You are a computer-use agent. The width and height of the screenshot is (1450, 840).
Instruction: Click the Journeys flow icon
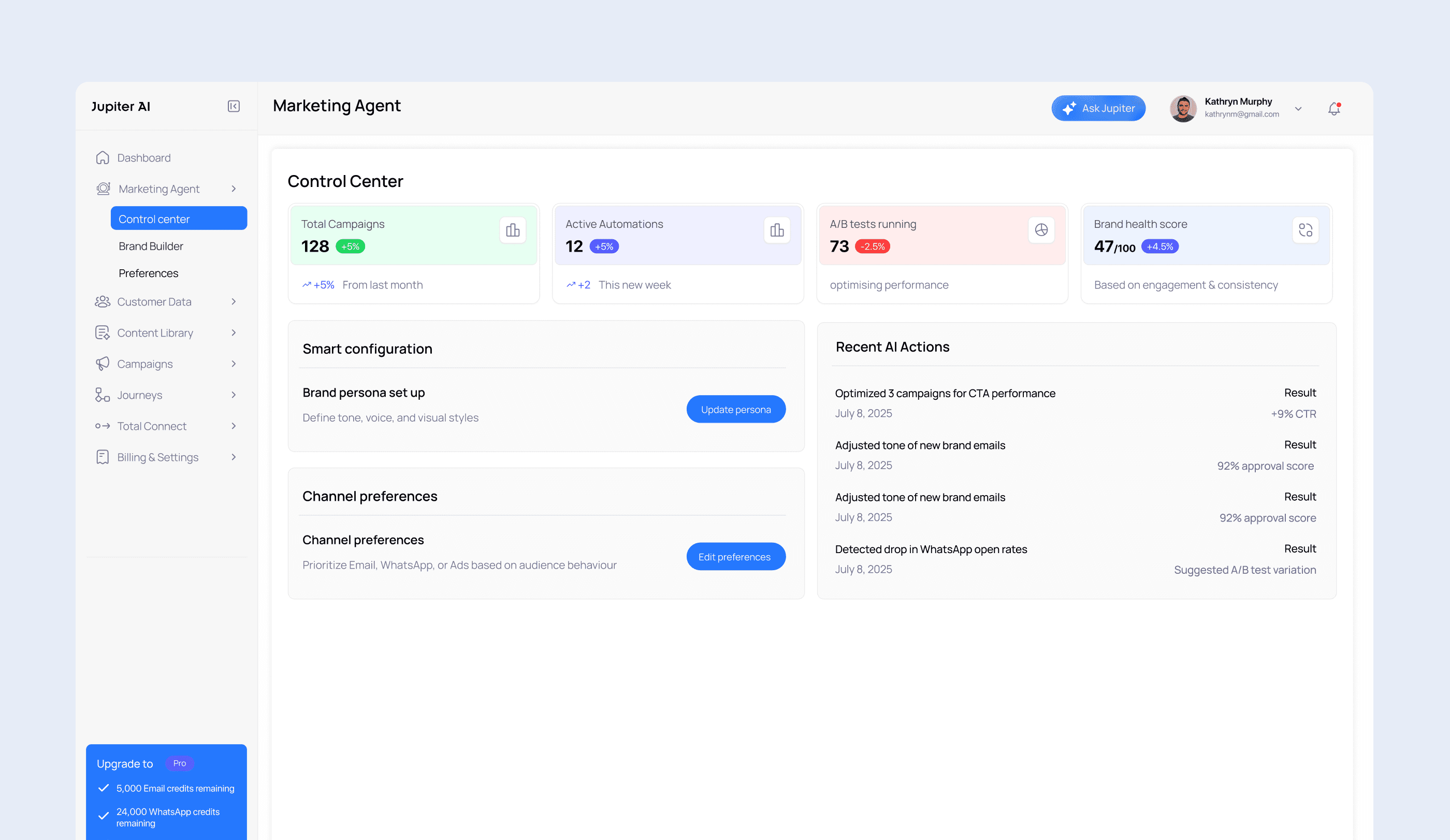point(103,395)
